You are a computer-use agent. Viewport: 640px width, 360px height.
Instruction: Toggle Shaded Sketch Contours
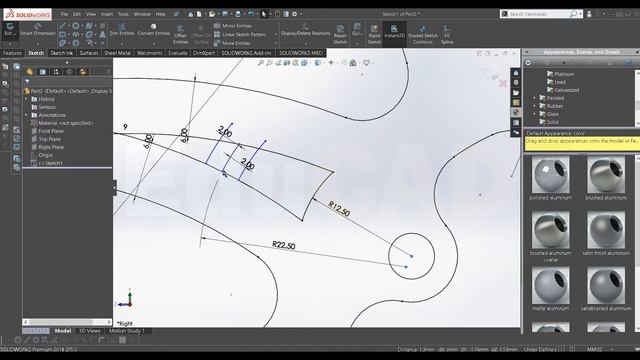[x=422, y=35]
